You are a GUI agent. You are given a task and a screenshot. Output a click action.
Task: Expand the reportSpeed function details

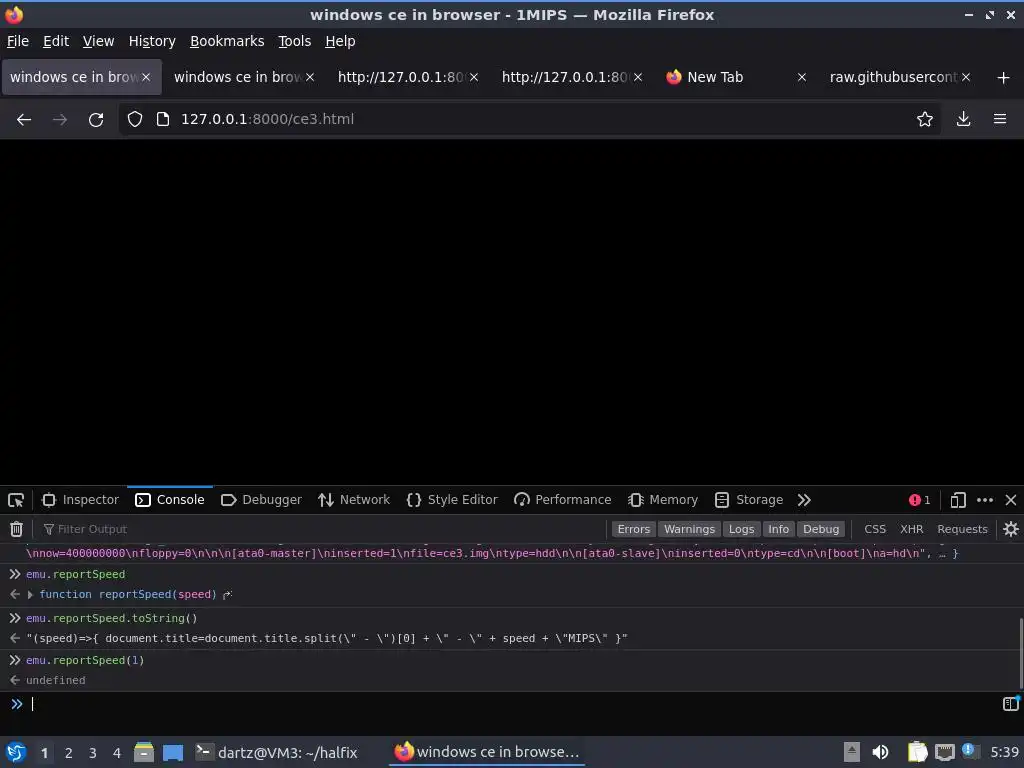(x=30, y=595)
